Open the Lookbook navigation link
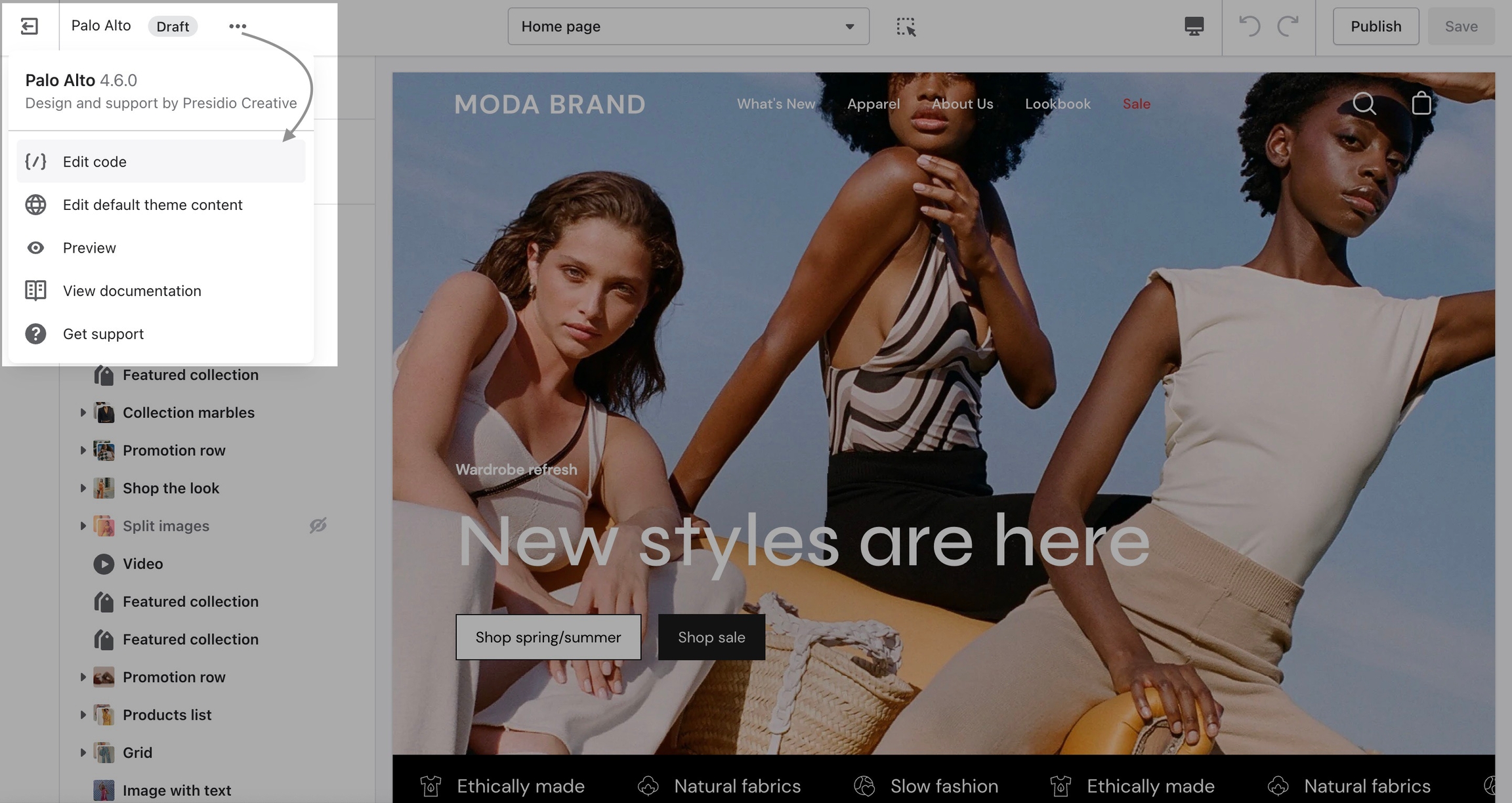This screenshot has width=1512, height=803. pos(1057,104)
